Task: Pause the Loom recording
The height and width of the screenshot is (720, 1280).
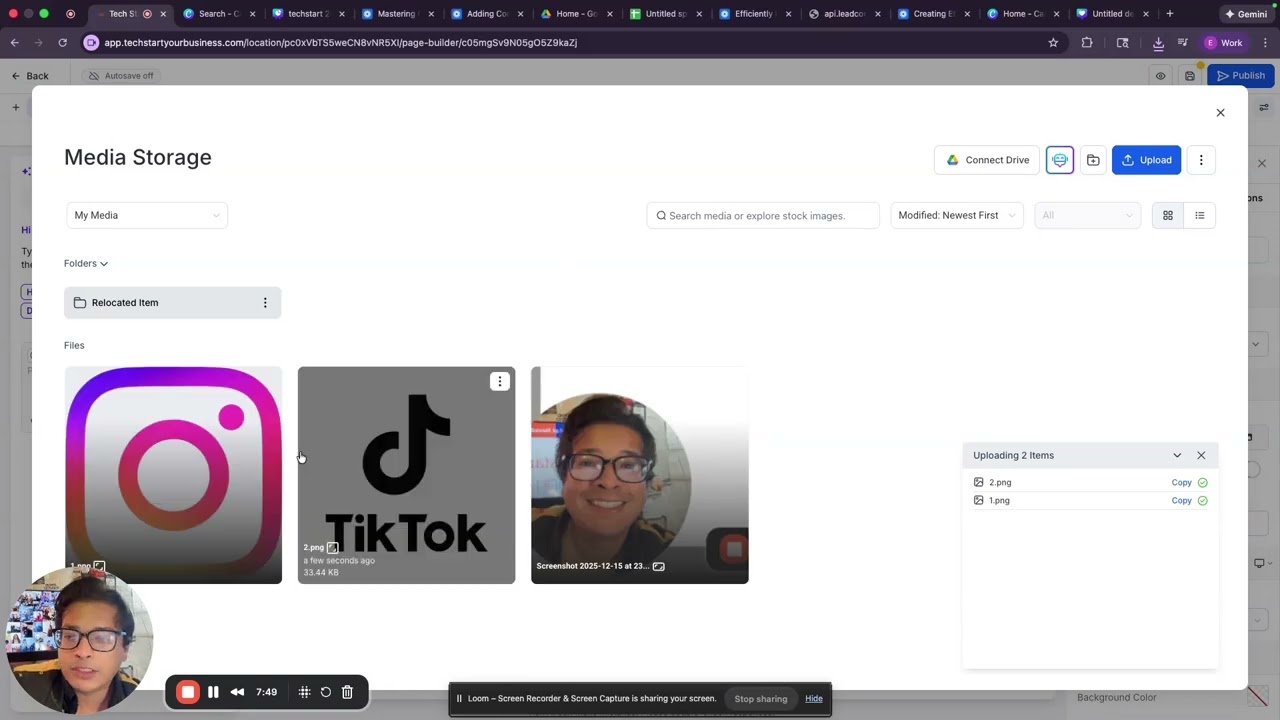Action: [213, 692]
